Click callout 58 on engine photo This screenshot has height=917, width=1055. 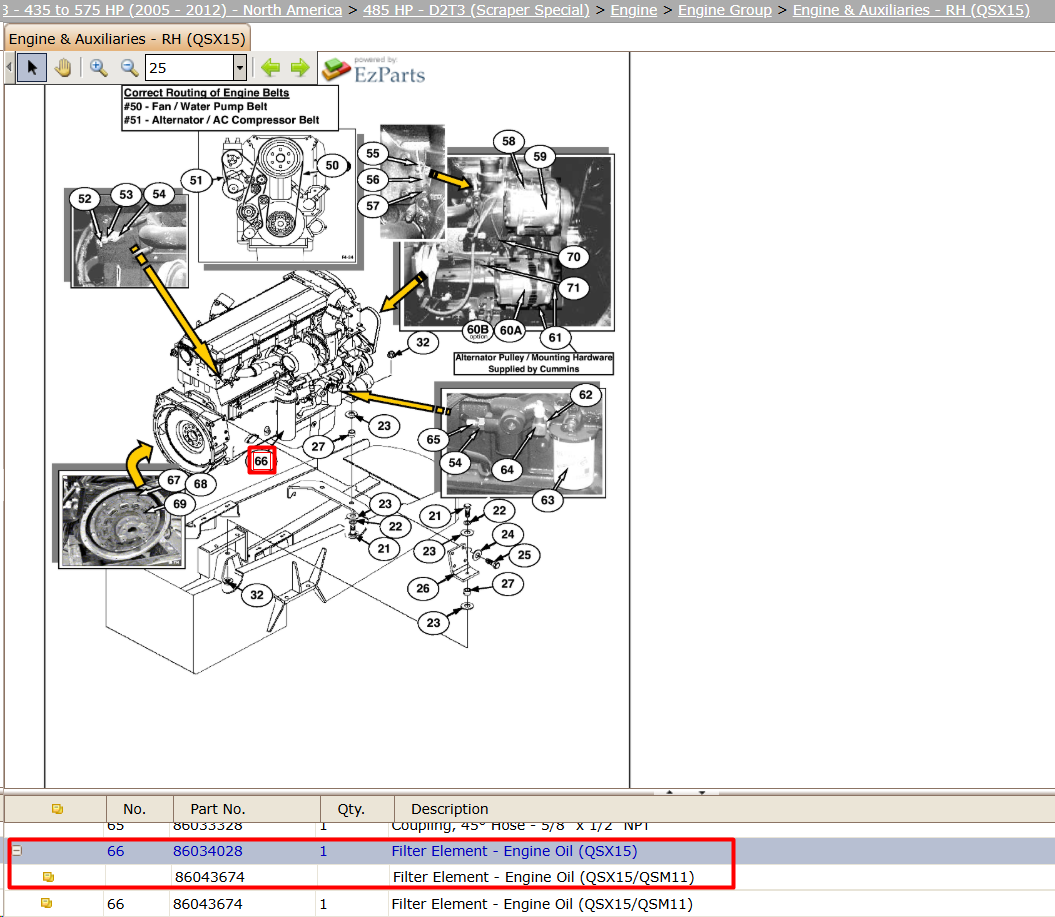point(509,141)
